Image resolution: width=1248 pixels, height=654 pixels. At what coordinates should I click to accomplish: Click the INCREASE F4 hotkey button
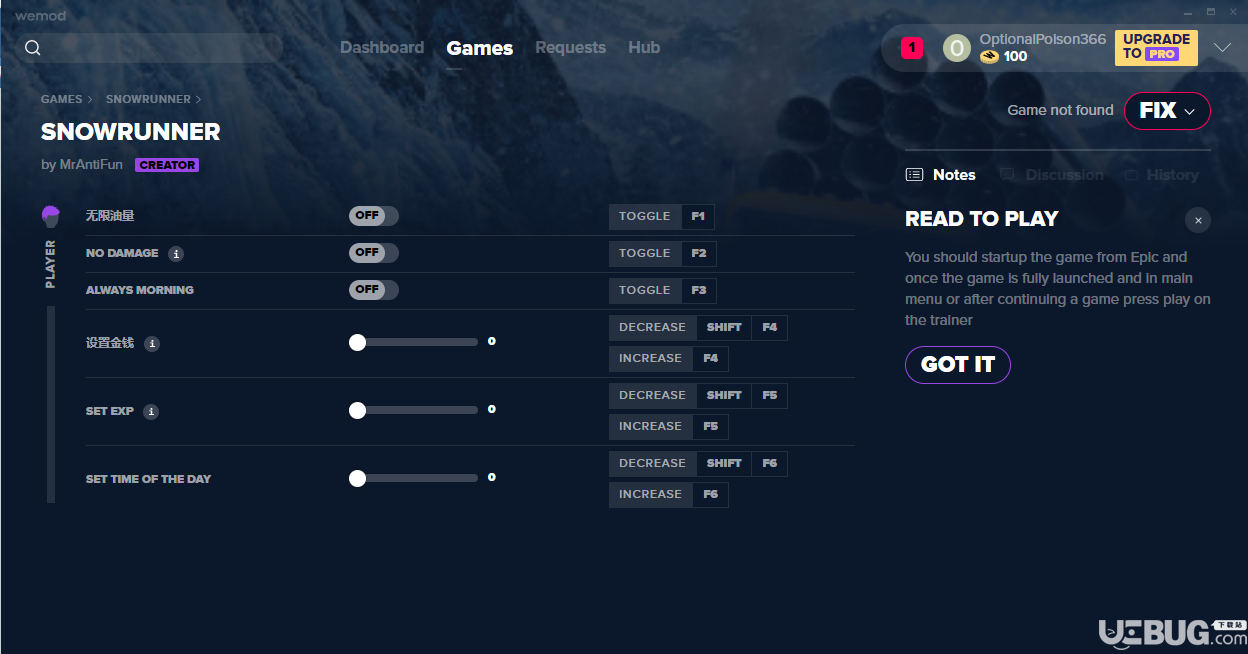point(669,359)
